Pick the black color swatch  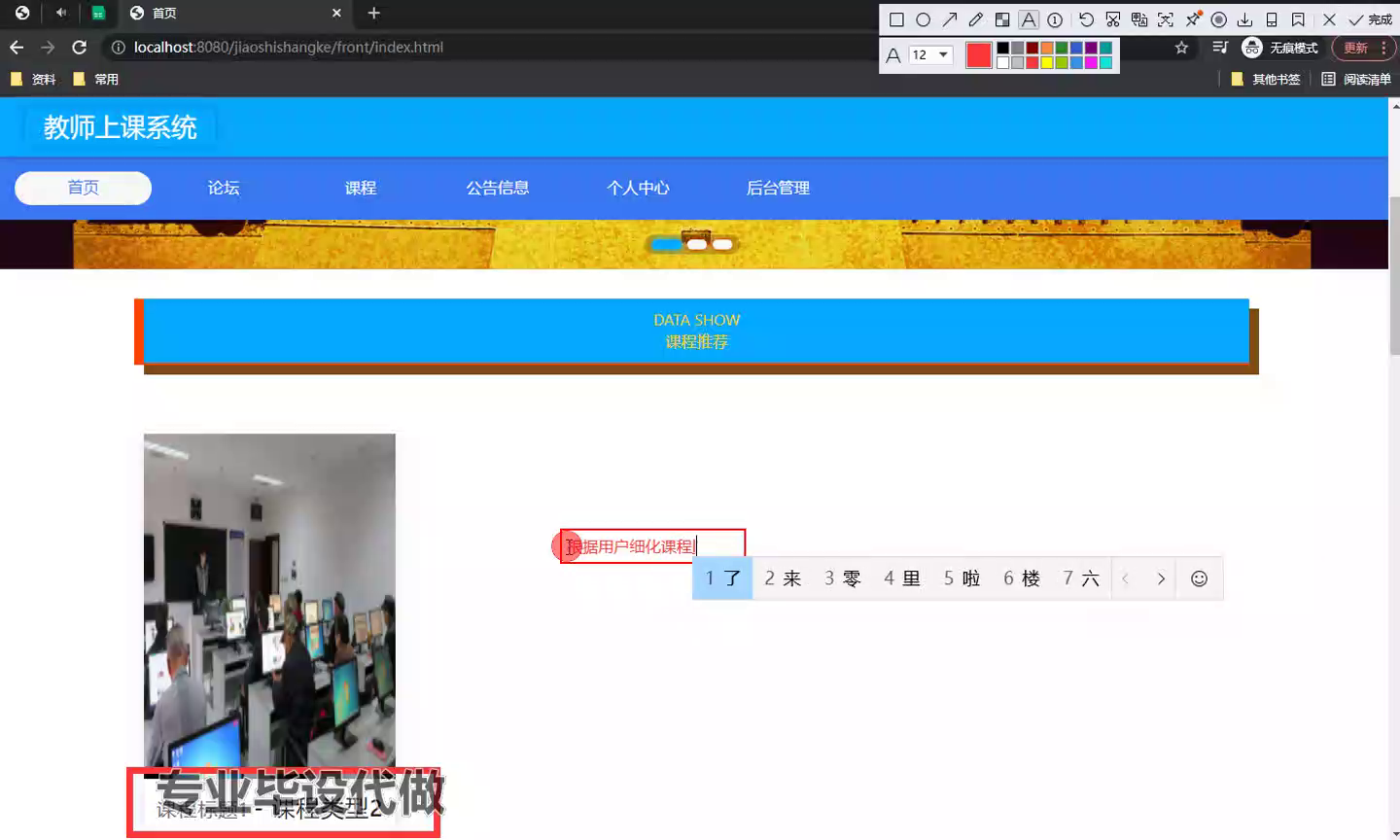(1002, 48)
